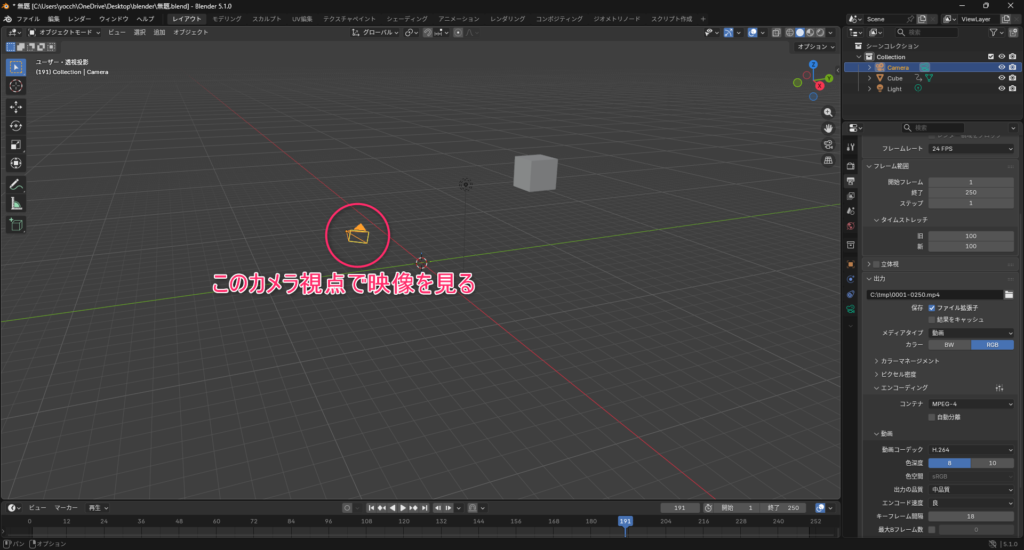Hide the Cube object with its eye icon
The image size is (1024, 550).
click(x=1001, y=77)
